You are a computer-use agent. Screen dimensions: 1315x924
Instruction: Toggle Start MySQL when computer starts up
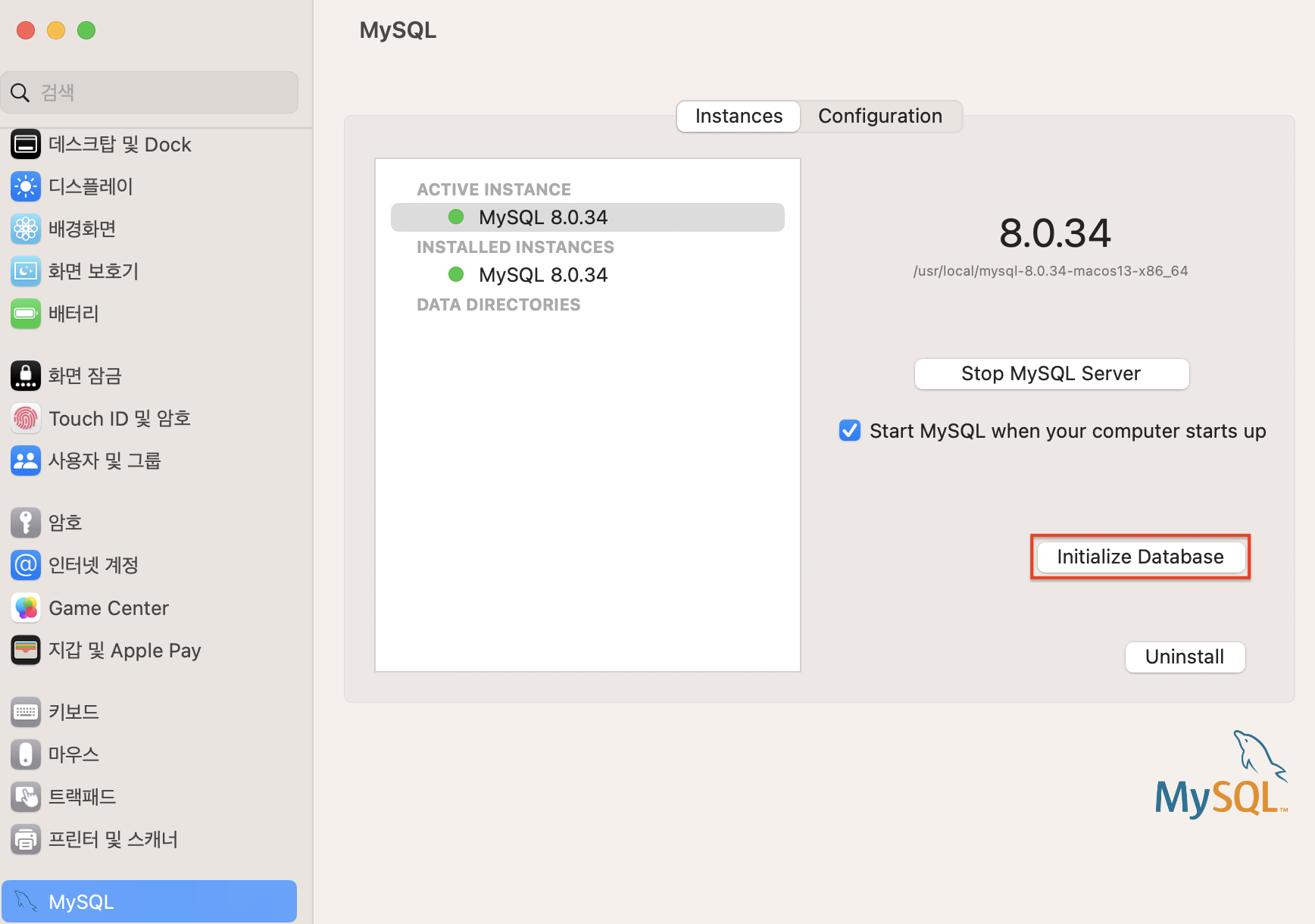pos(850,430)
